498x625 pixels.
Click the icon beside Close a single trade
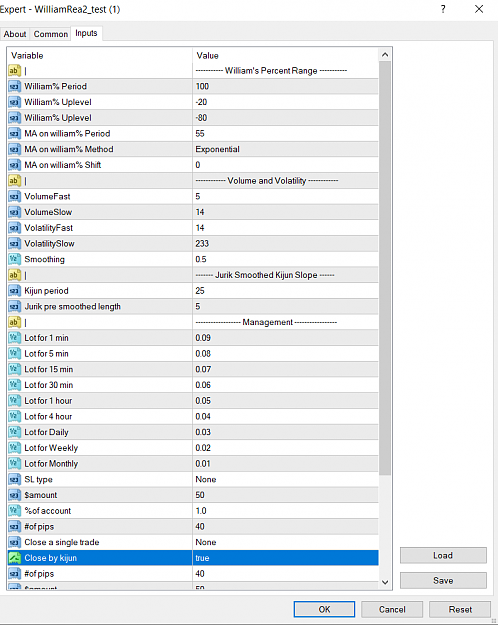point(14,542)
